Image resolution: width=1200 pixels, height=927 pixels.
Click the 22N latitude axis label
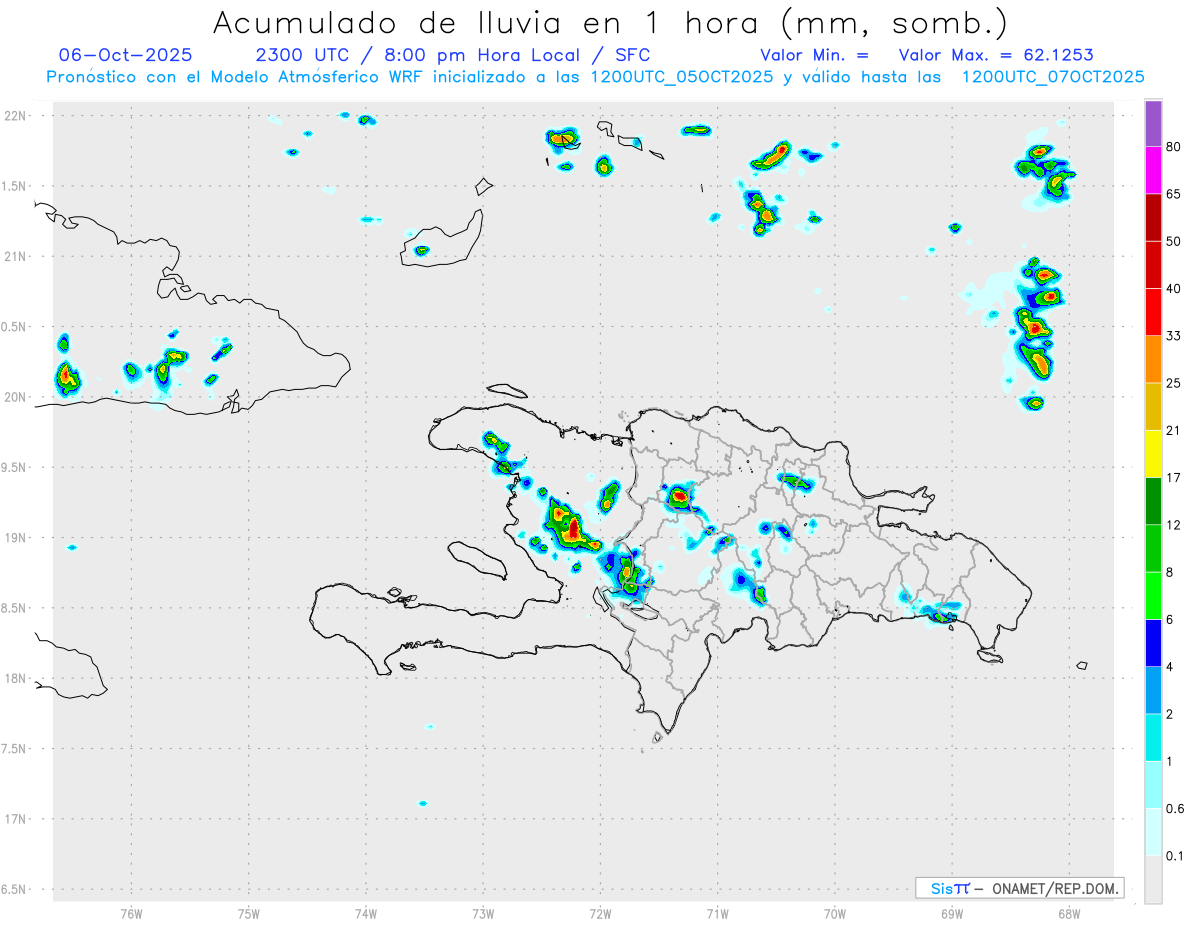point(17,116)
